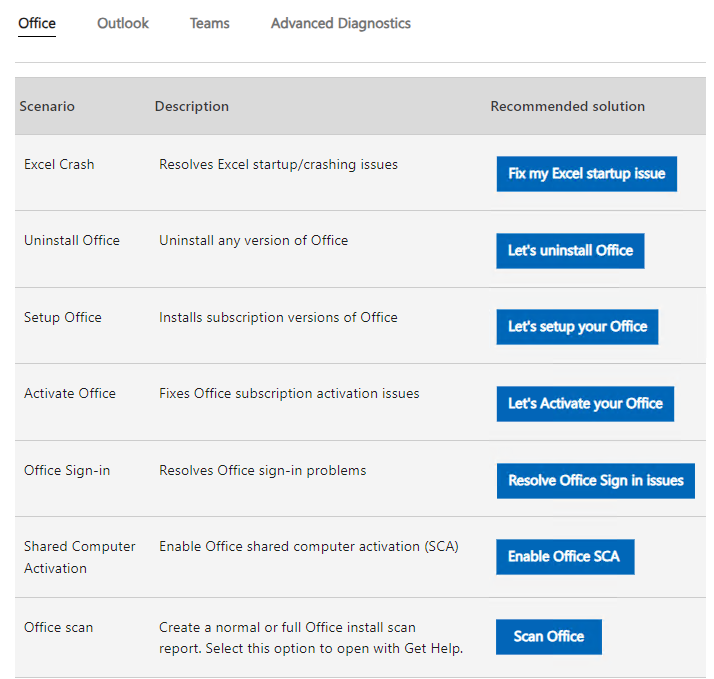
Task: Select the Teams tab
Action: click(209, 23)
